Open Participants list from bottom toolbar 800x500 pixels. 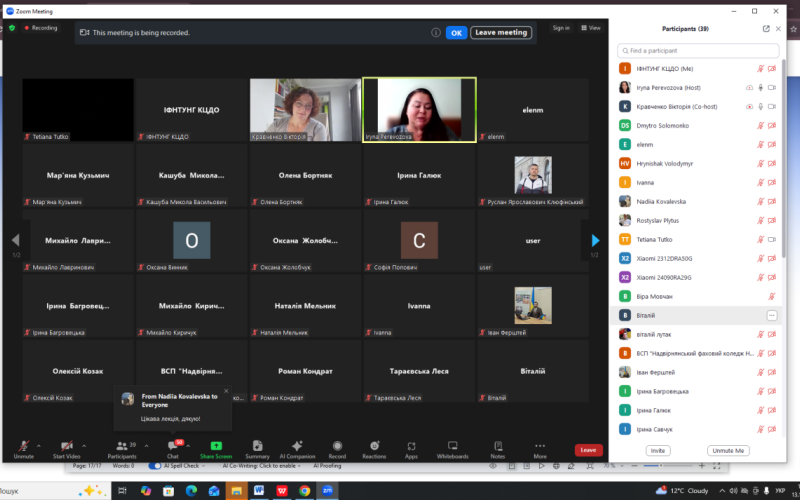click(x=122, y=449)
